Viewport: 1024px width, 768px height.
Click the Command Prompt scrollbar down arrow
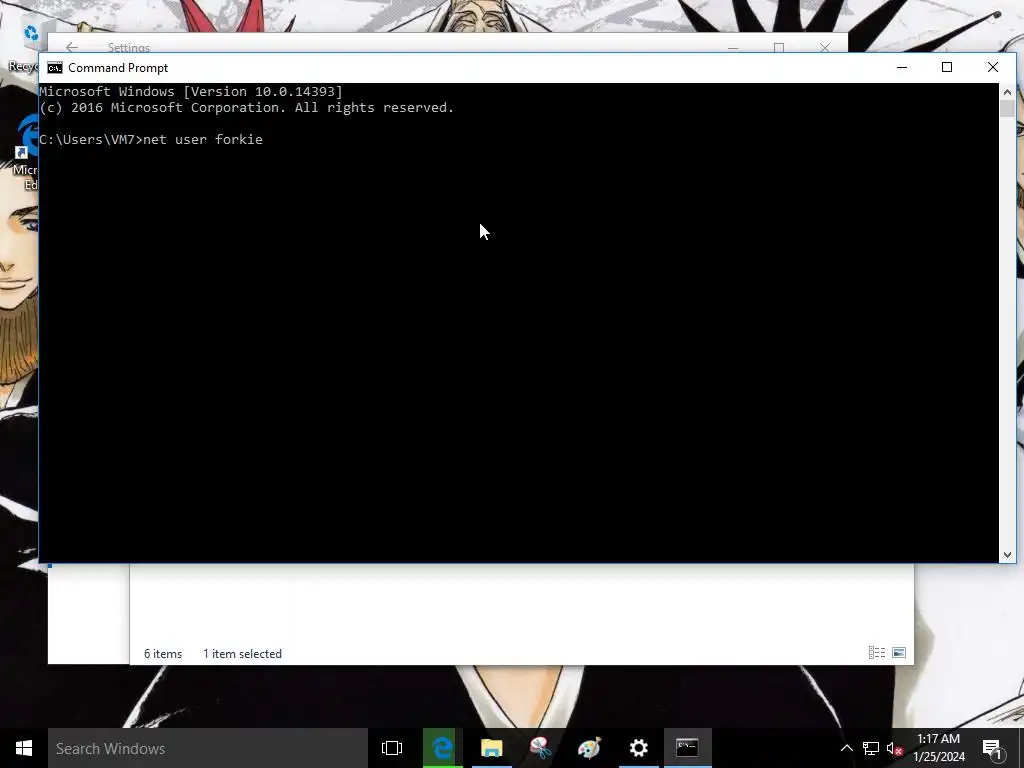(1007, 554)
